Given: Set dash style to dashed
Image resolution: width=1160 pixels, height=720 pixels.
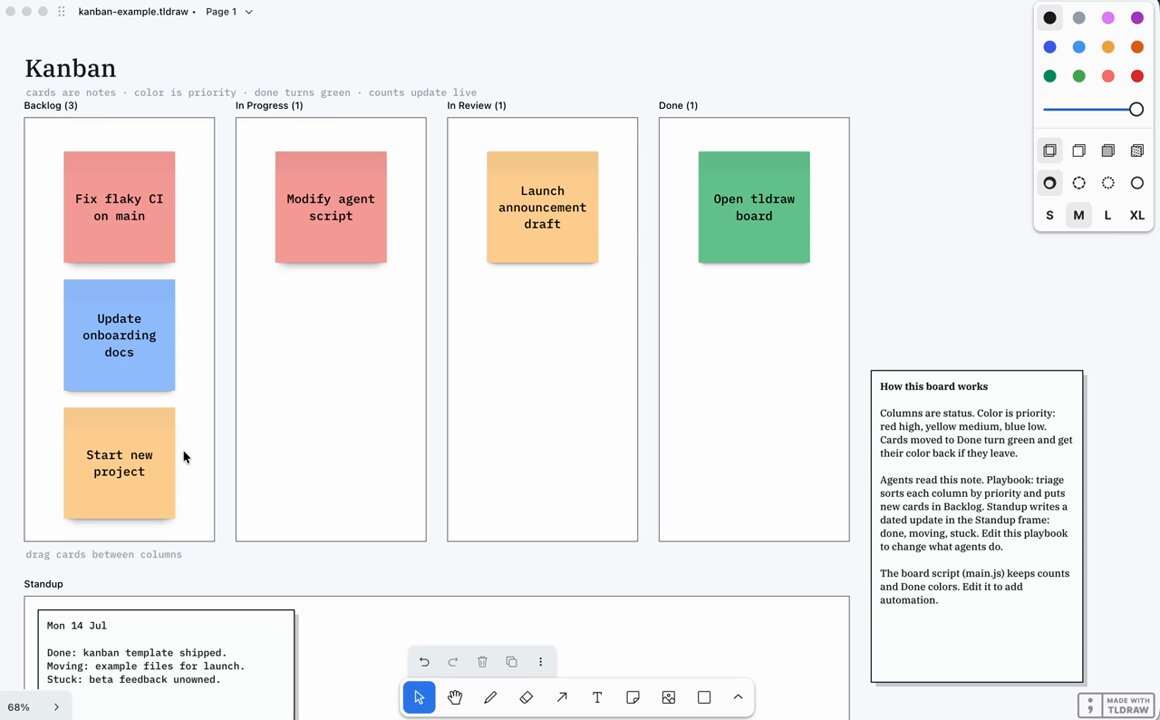Looking at the screenshot, I should click(1079, 183).
